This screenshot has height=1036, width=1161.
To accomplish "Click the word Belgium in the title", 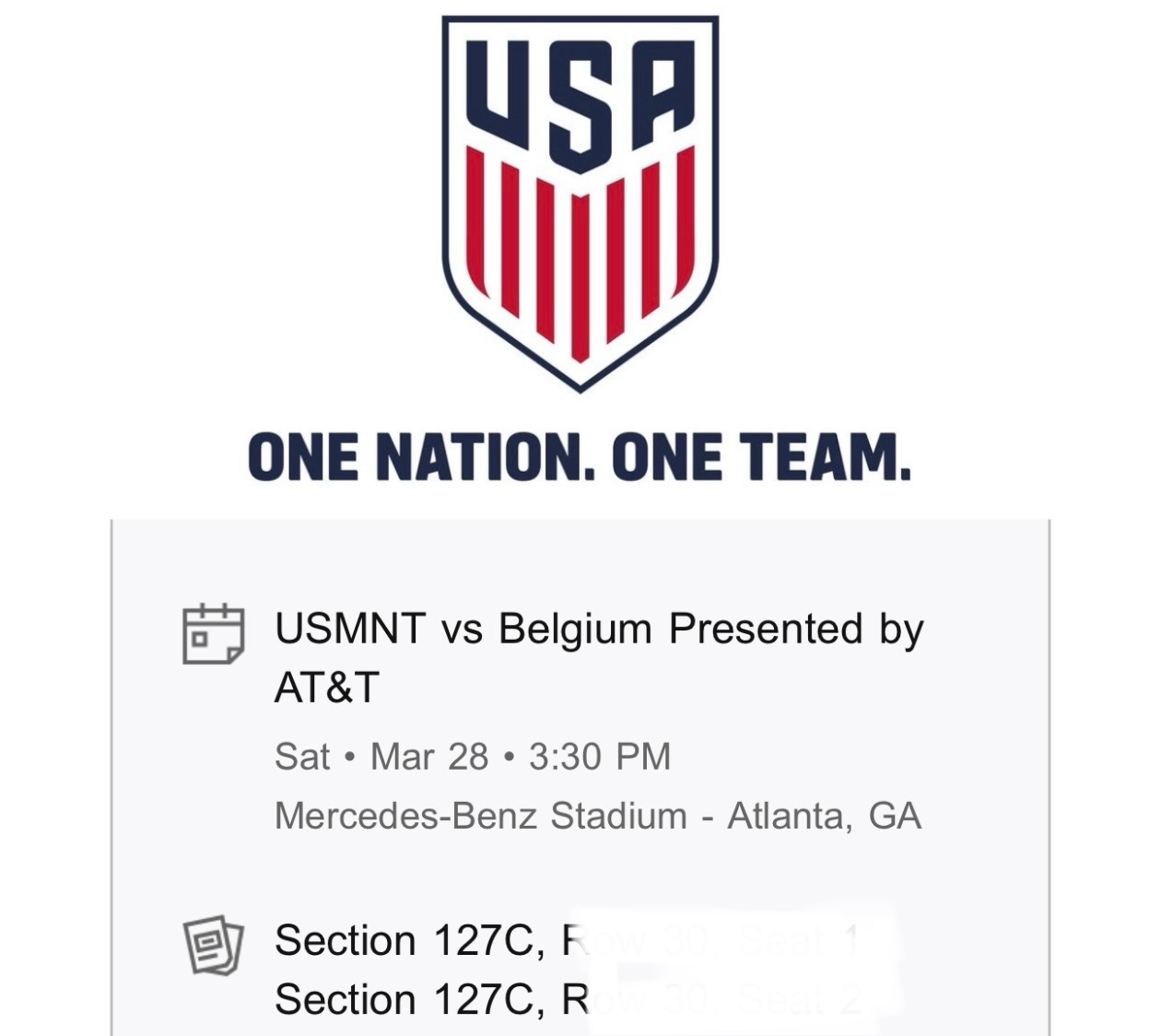I will [x=575, y=630].
